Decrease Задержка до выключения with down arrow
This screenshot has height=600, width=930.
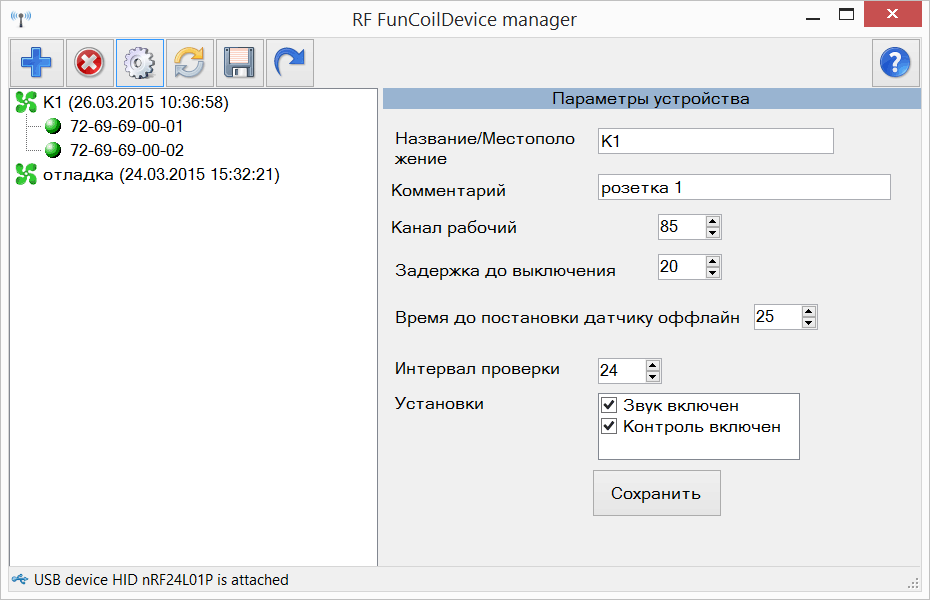click(713, 273)
